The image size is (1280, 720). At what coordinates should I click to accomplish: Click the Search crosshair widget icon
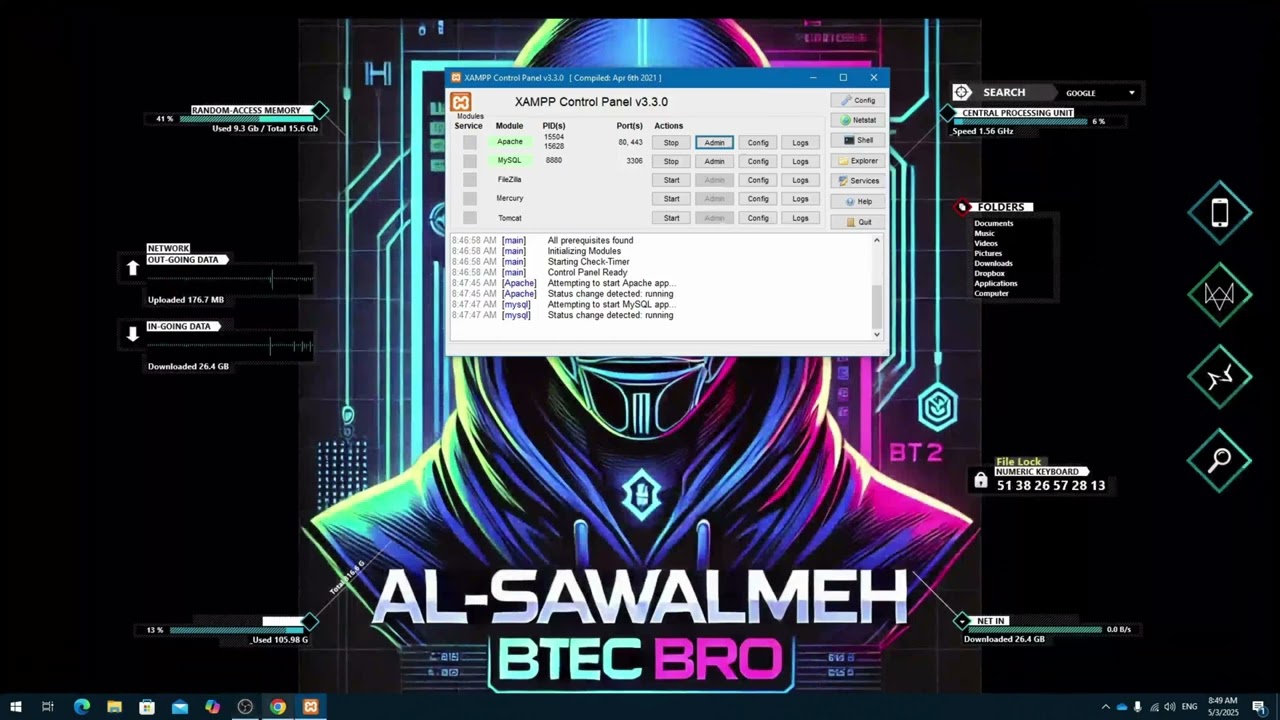(962, 92)
